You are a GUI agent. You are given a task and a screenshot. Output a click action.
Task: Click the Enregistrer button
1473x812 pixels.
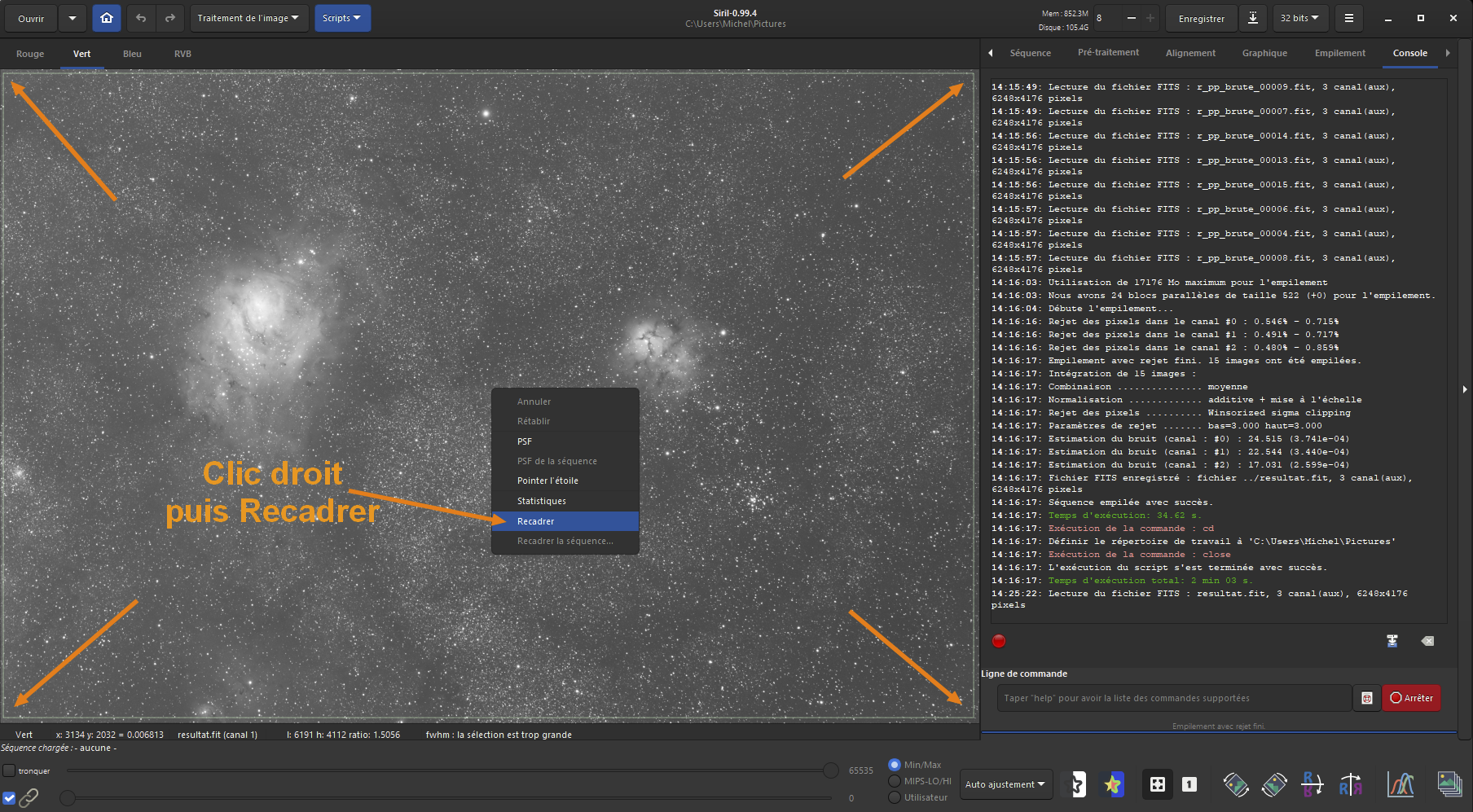pyautogui.click(x=1202, y=18)
